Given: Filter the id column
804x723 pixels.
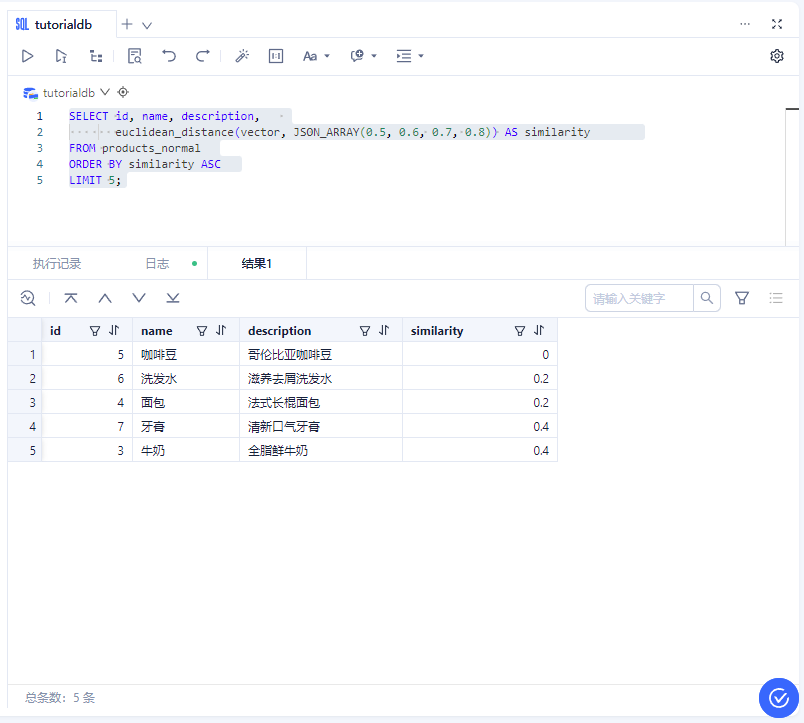Looking at the screenshot, I should [95, 331].
